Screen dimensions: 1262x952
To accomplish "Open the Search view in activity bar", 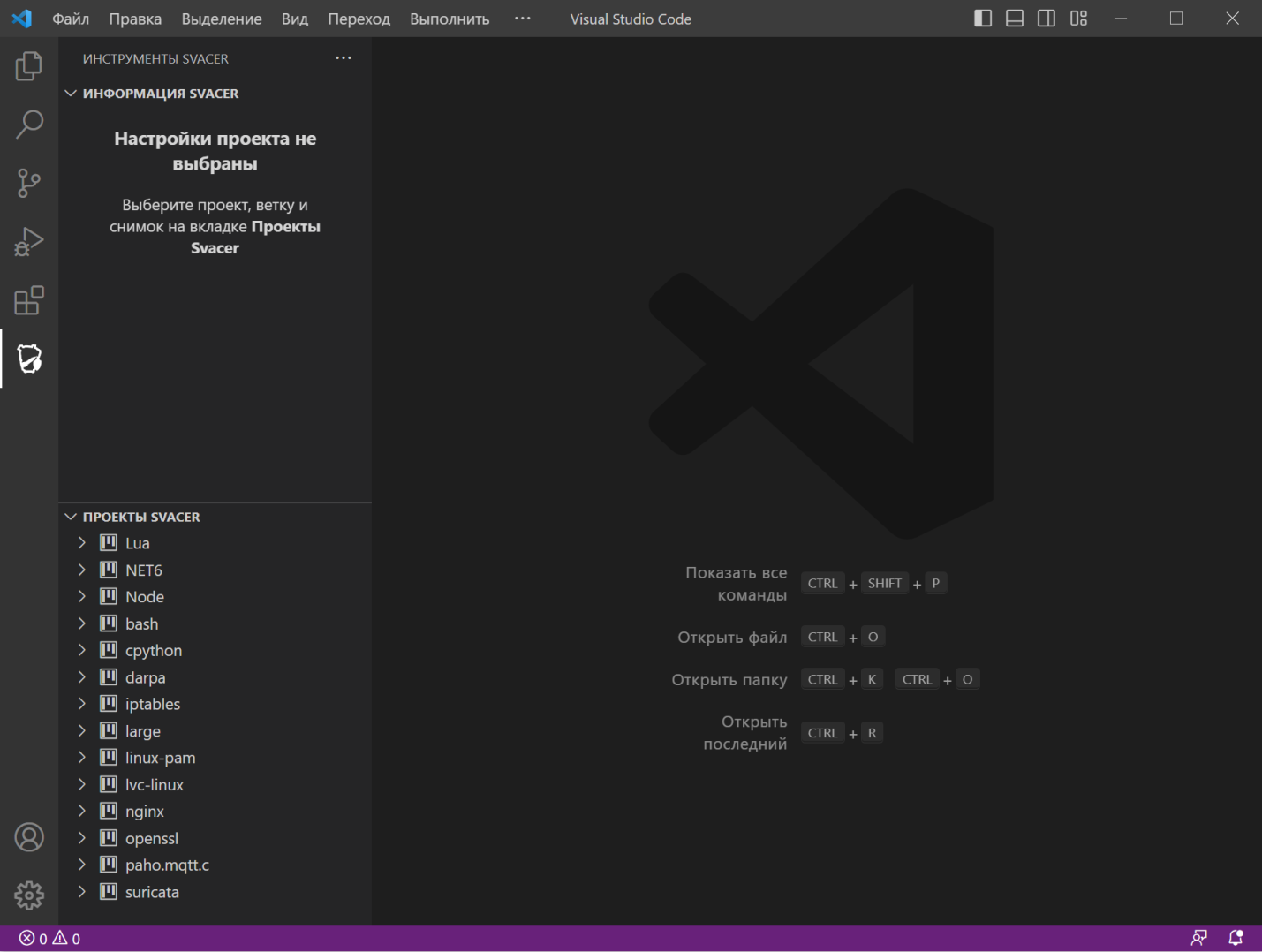I will (x=29, y=125).
